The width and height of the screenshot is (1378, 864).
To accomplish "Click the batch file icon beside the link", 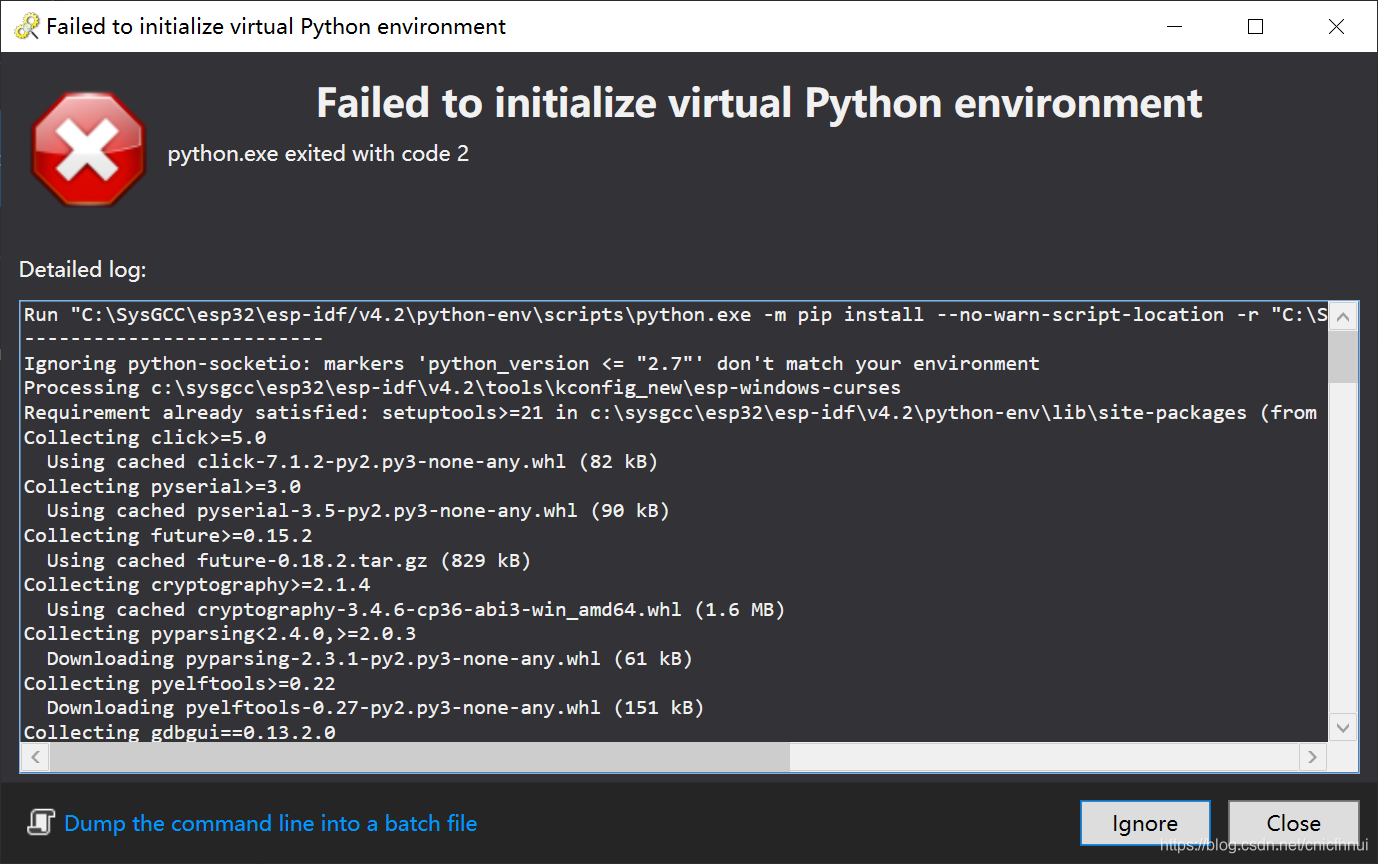I will pyautogui.click(x=40, y=822).
